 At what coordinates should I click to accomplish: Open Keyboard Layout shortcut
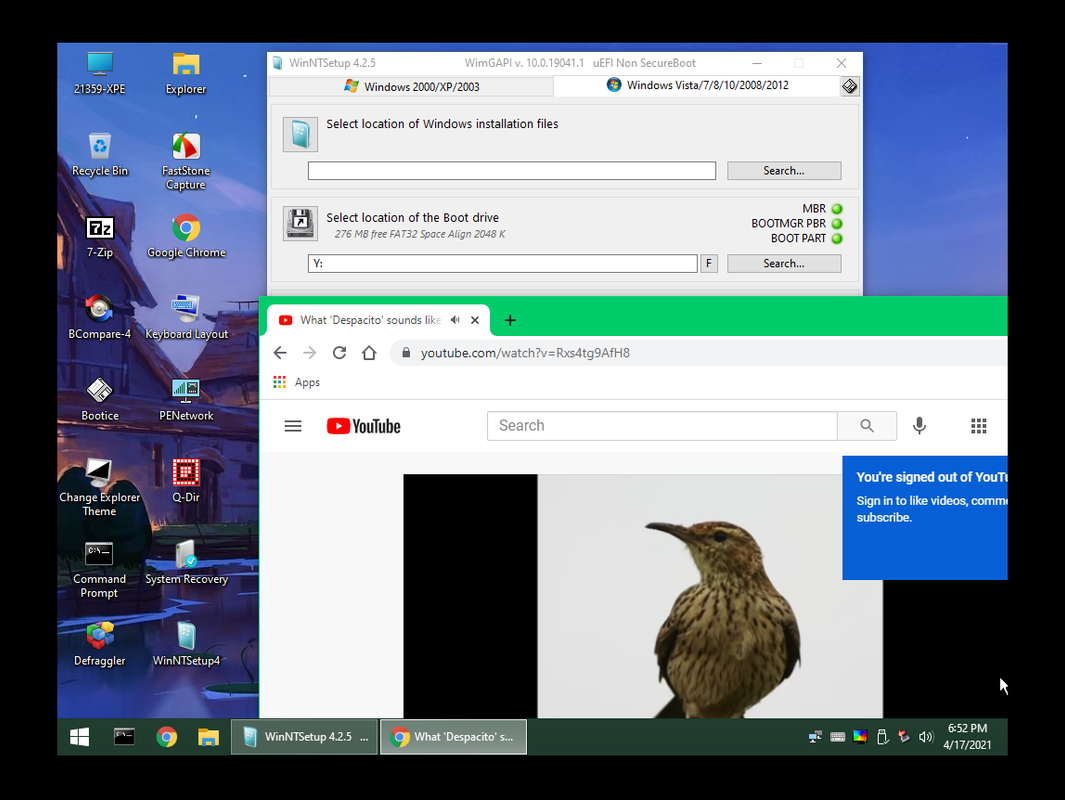point(186,318)
